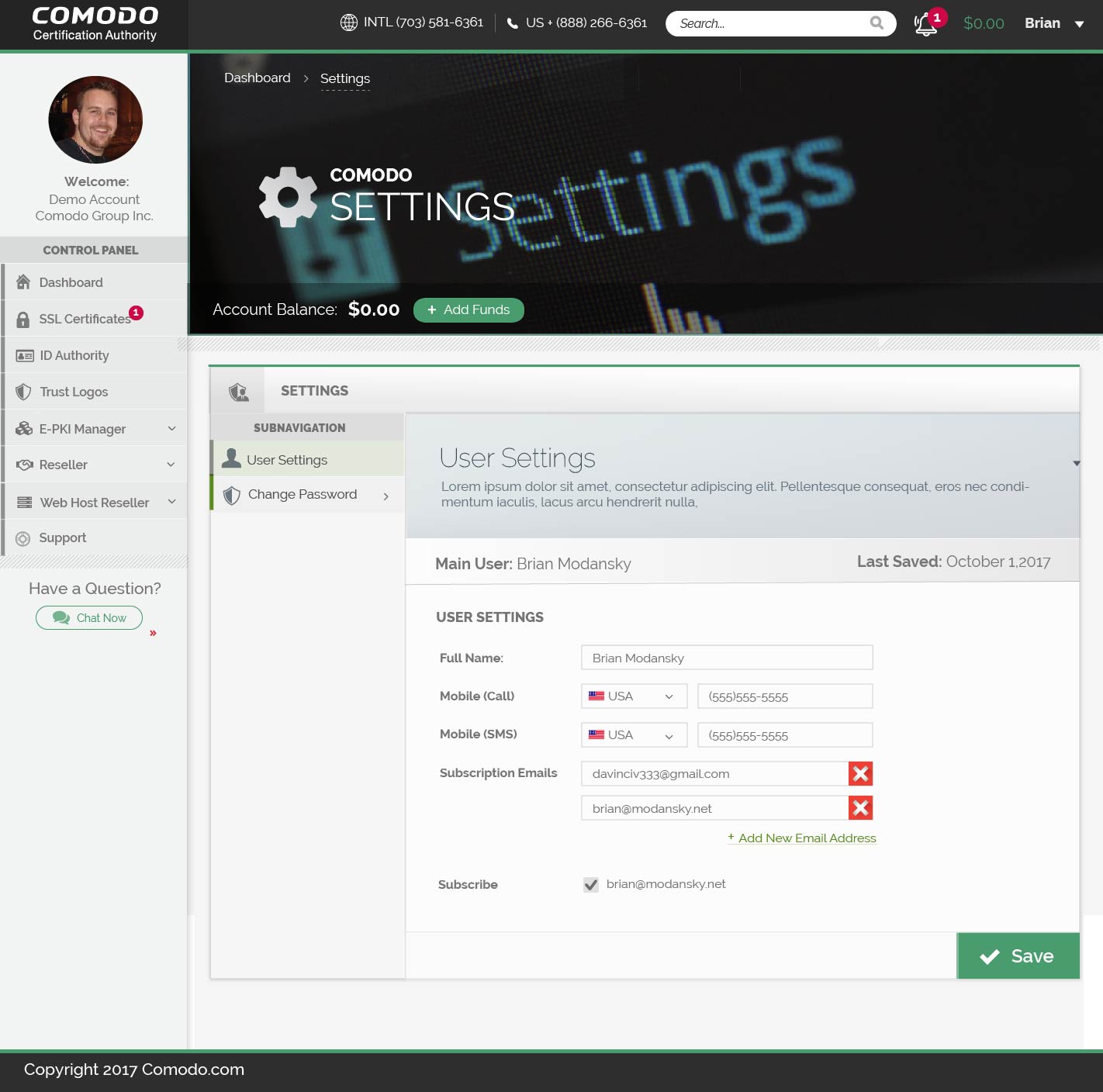Click the red double-arrow under Chat Now

pyautogui.click(x=153, y=634)
